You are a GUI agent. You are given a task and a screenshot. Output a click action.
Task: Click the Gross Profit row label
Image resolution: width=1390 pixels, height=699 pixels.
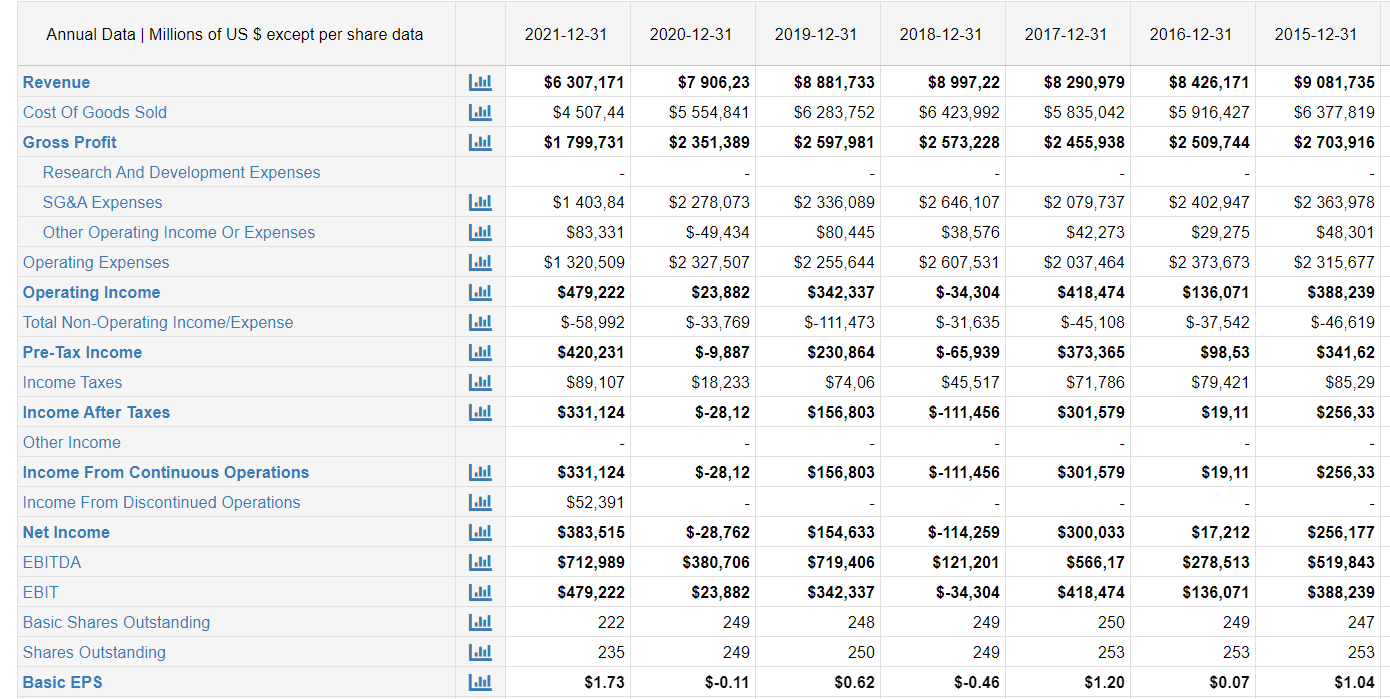[x=69, y=142]
